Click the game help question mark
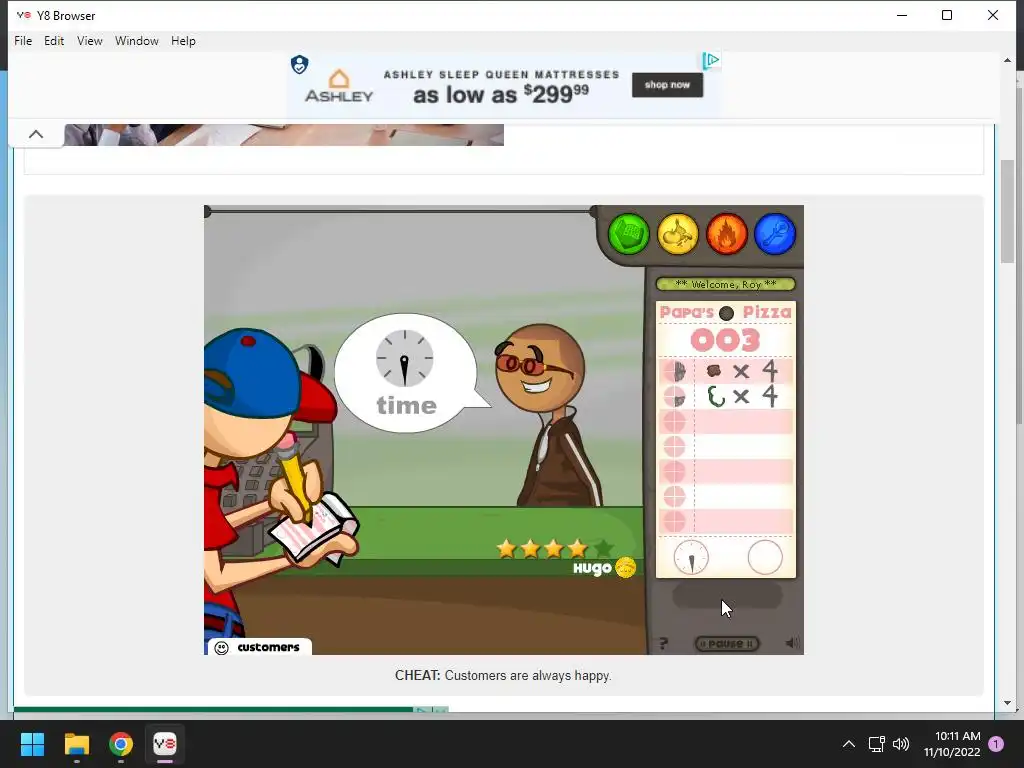The image size is (1024, 768). coord(664,643)
